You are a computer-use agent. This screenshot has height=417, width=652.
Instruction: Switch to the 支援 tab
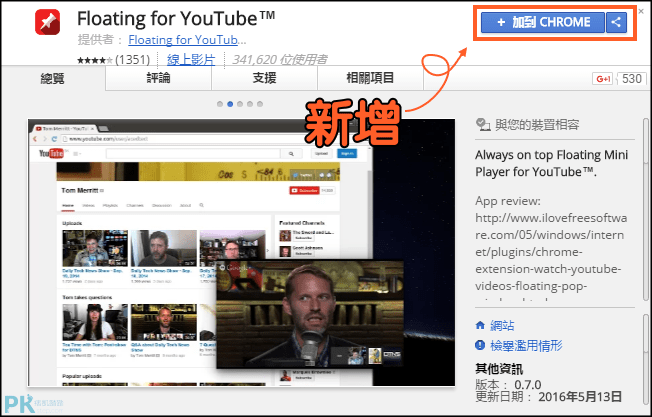tap(264, 78)
